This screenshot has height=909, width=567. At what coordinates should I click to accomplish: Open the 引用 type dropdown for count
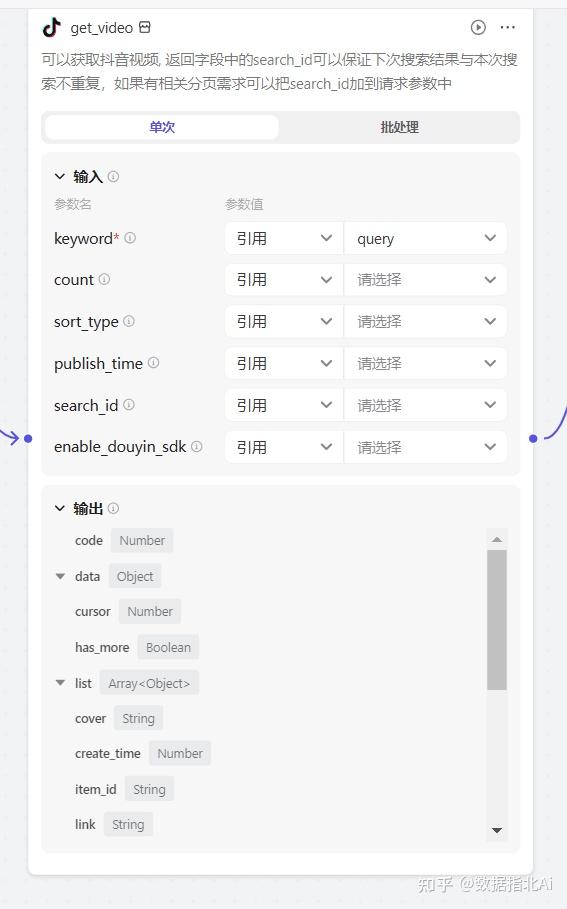pos(284,280)
